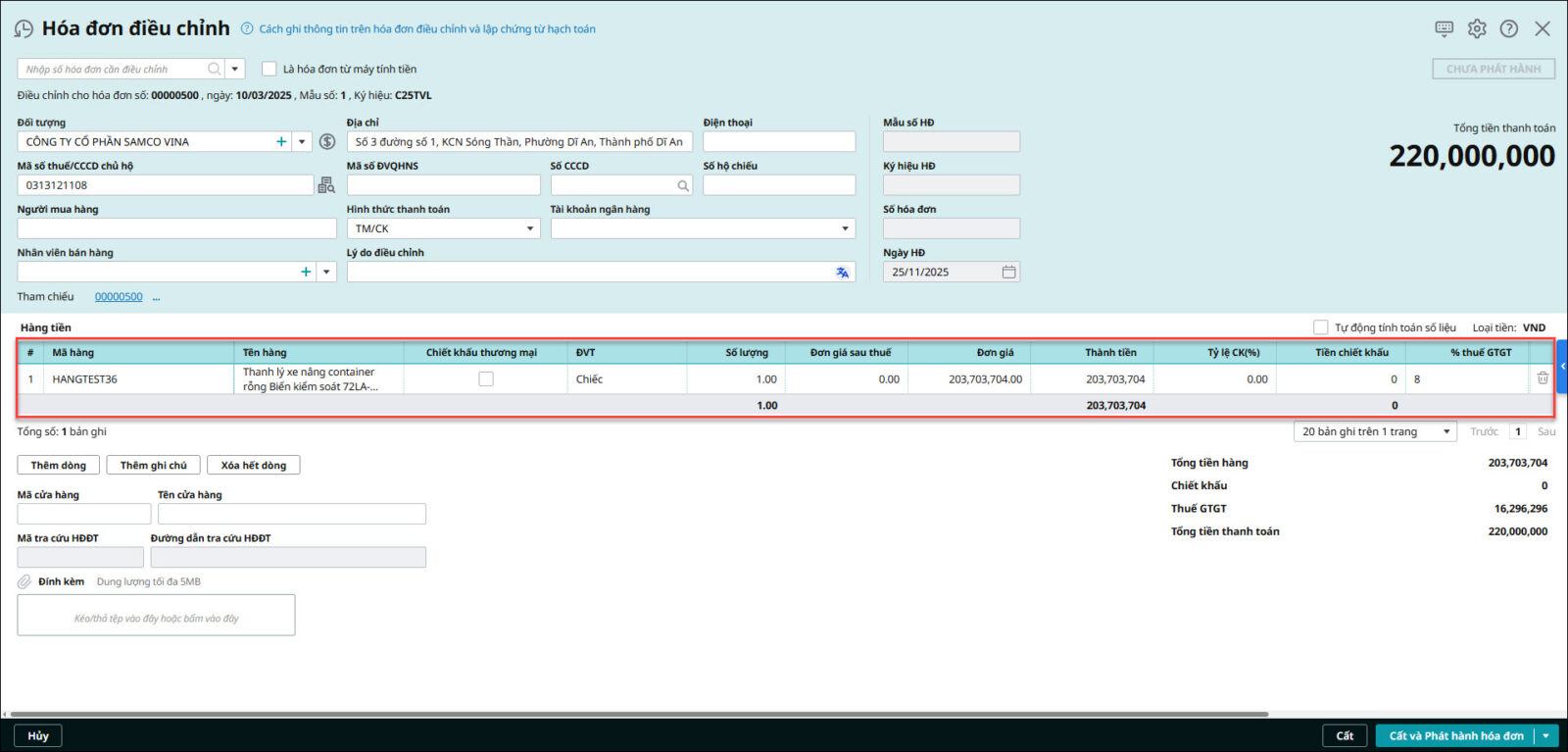Open the Ngày HĐ calendar picker
The width and height of the screenshot is (1568, 752).
point(1008,273)
